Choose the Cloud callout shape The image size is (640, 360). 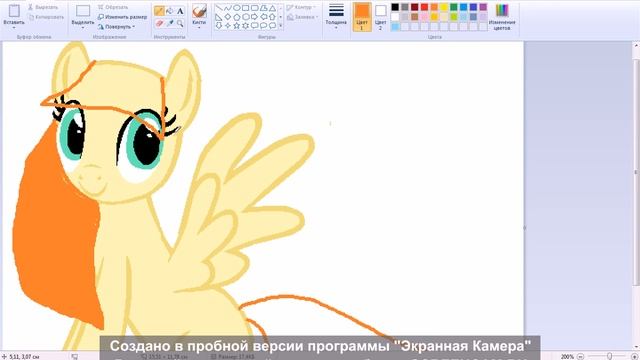(273, 26)
